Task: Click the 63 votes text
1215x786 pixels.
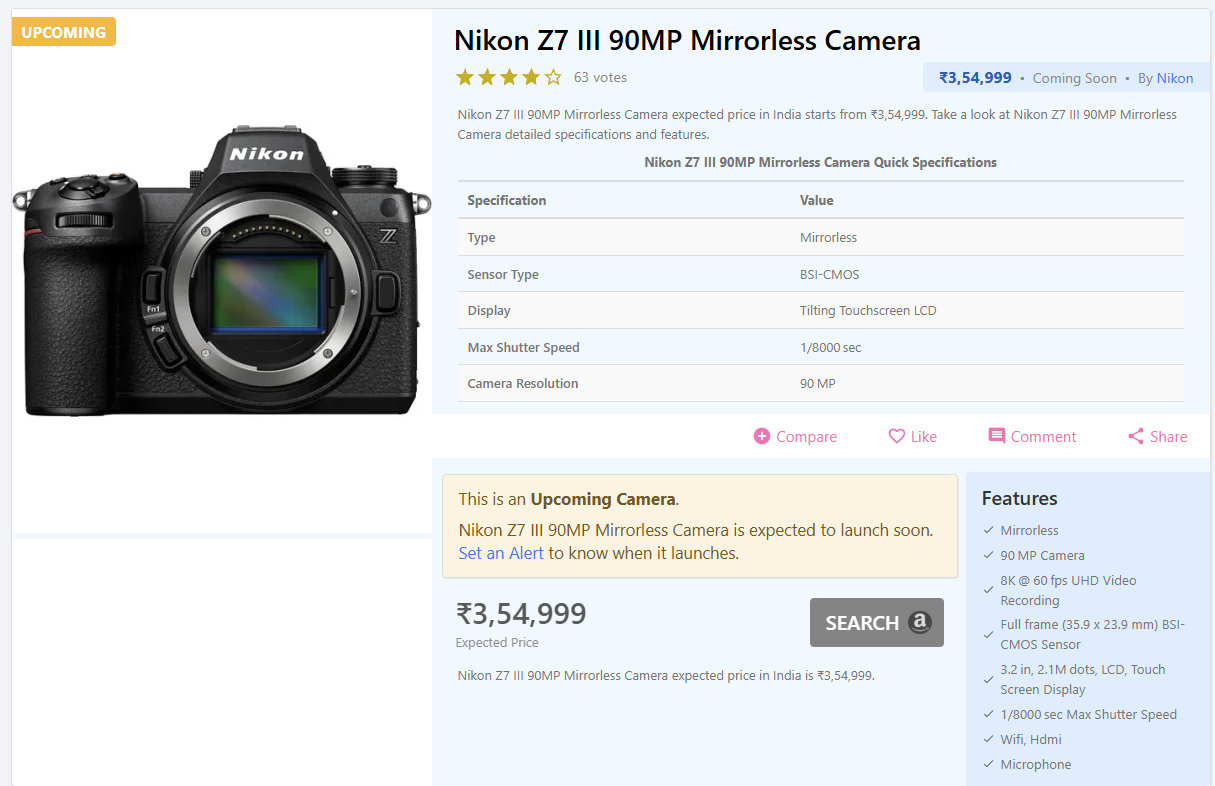Action: coord(600,77)
